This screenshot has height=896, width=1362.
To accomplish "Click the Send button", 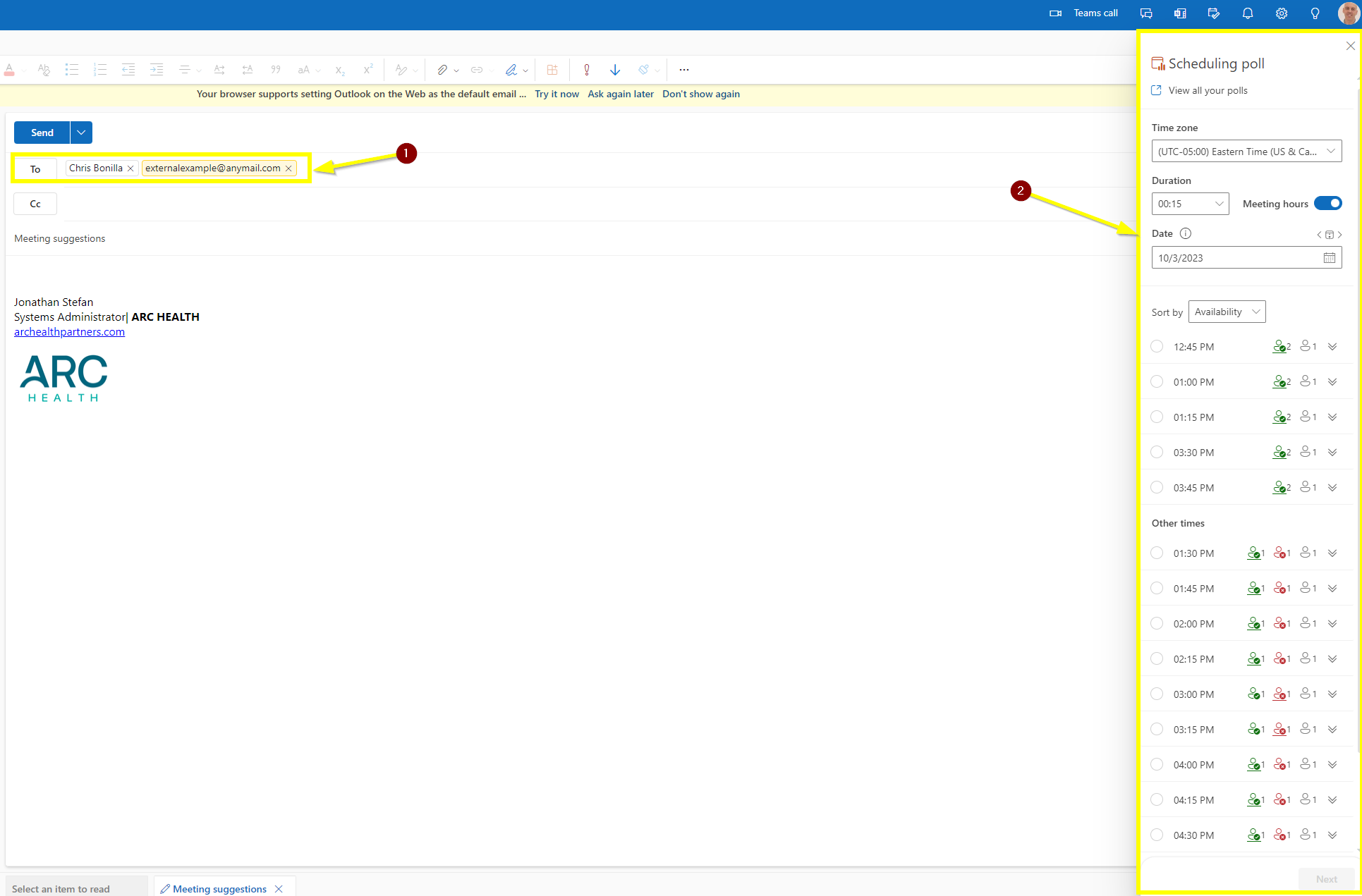I will 42,133.
